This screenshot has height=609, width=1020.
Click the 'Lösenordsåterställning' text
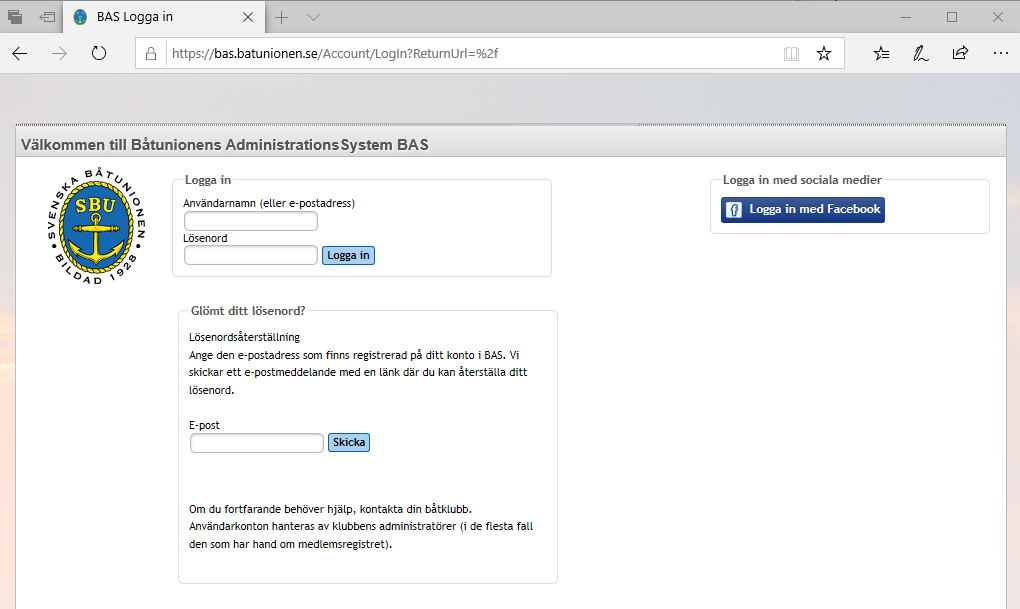click(245, 337)
